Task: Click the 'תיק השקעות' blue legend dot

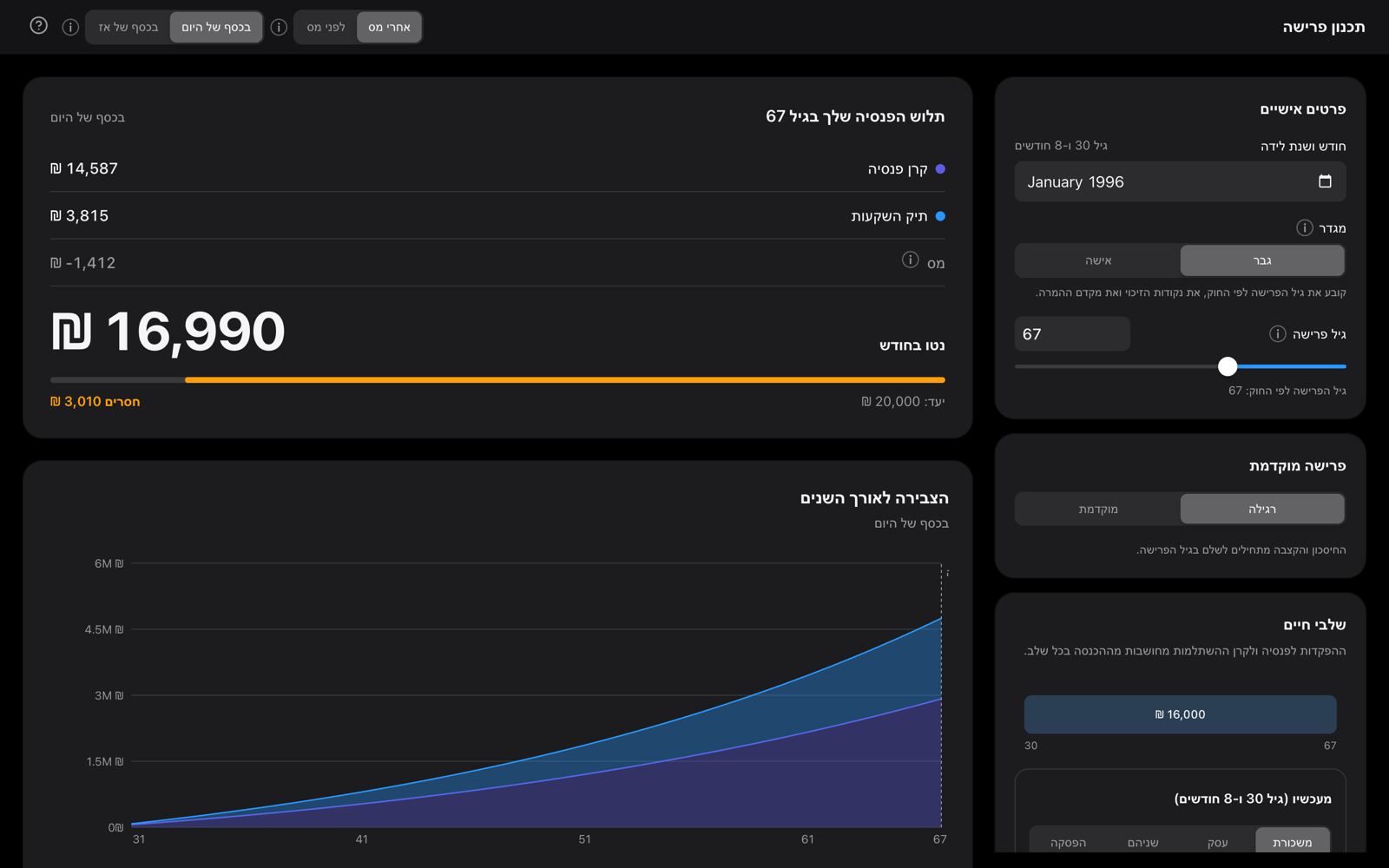Action: pos(940,216)
